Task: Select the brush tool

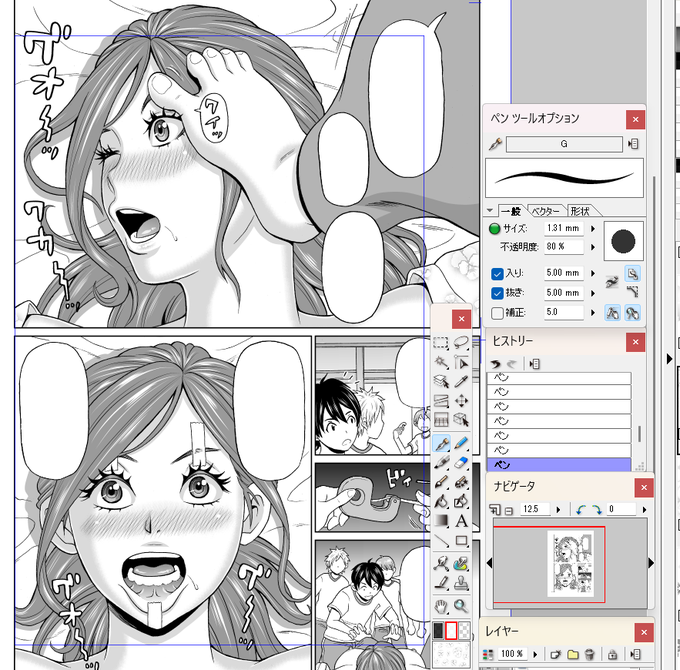Action: point(441,482)
